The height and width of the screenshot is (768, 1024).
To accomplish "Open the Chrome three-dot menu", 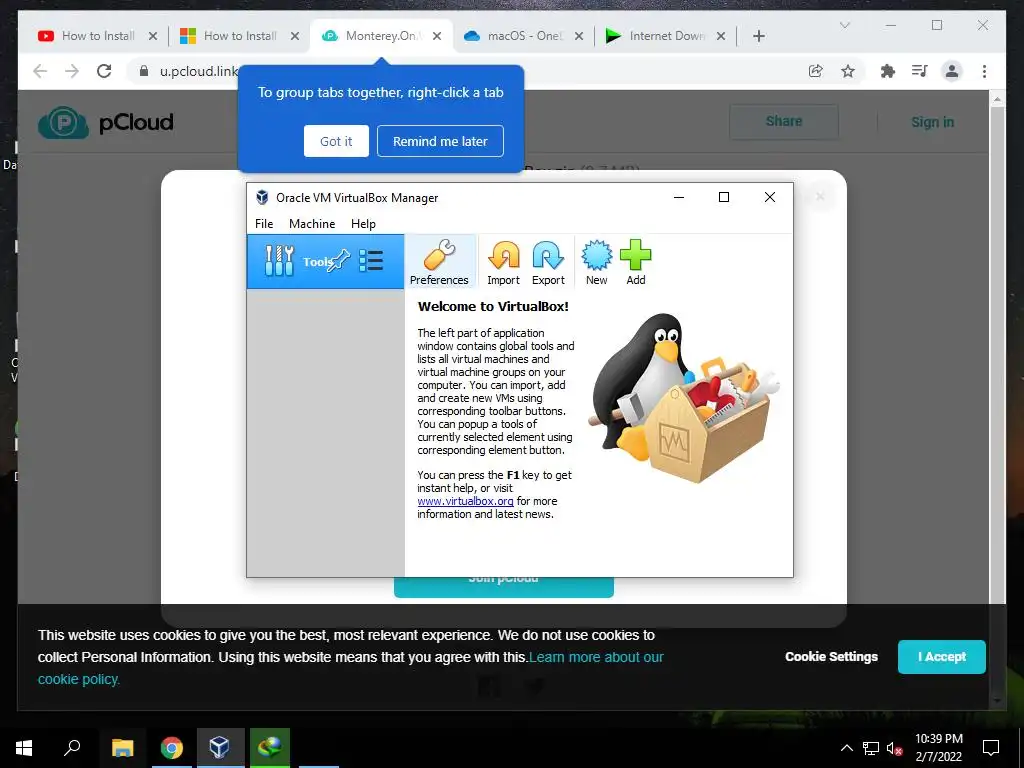I will click(x=984, y=71).
